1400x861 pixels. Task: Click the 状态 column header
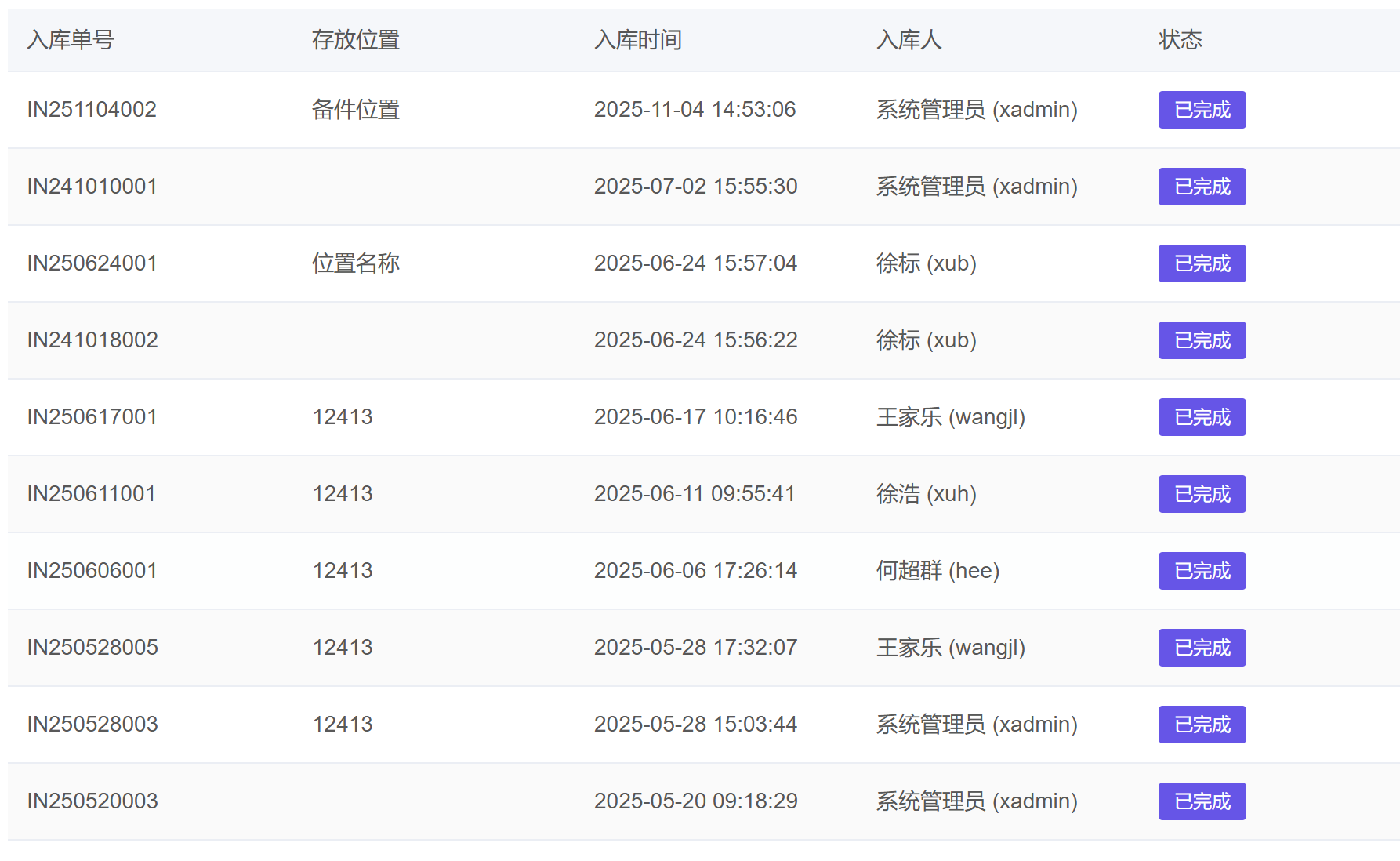coord(1180,40)
